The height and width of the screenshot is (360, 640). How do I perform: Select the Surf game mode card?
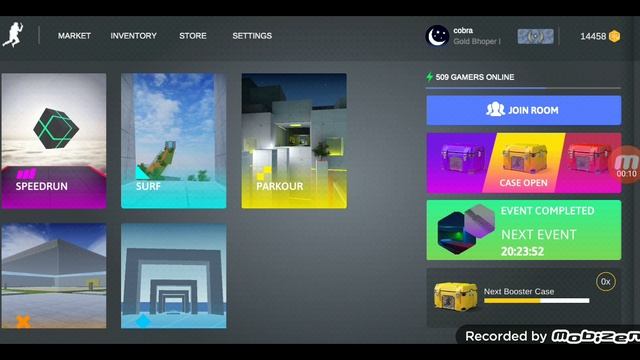point(174,141)
